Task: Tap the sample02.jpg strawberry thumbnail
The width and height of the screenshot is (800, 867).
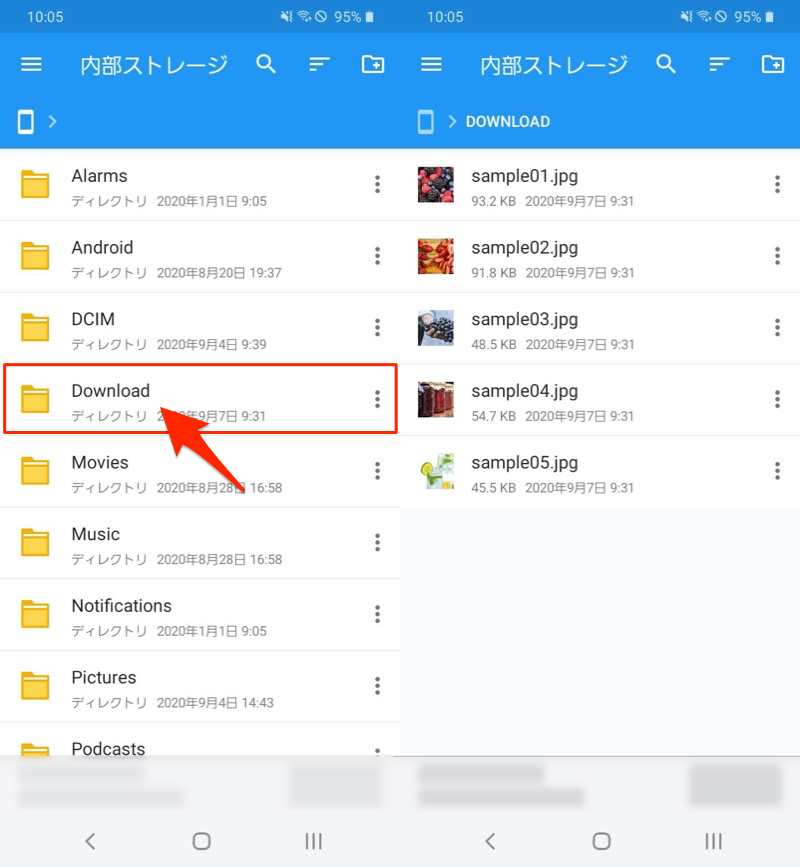Action: [435, 257]
